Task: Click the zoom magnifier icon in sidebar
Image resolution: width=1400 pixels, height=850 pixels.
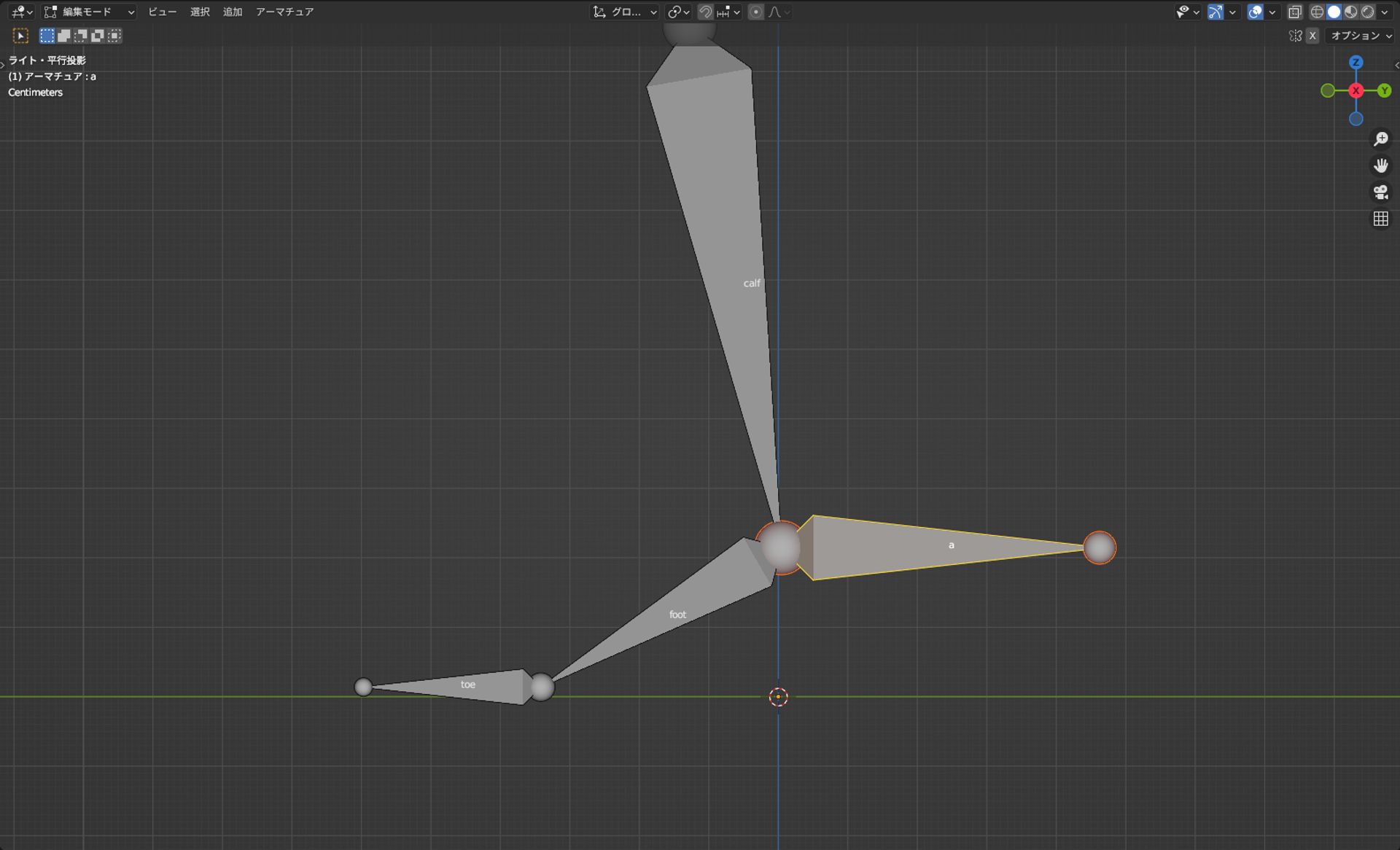Action: 1380,139
